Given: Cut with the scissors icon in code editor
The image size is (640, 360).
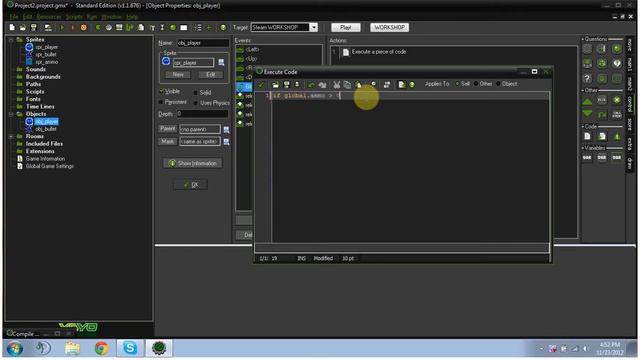Looking at the screenshot, I should (336, 84).
